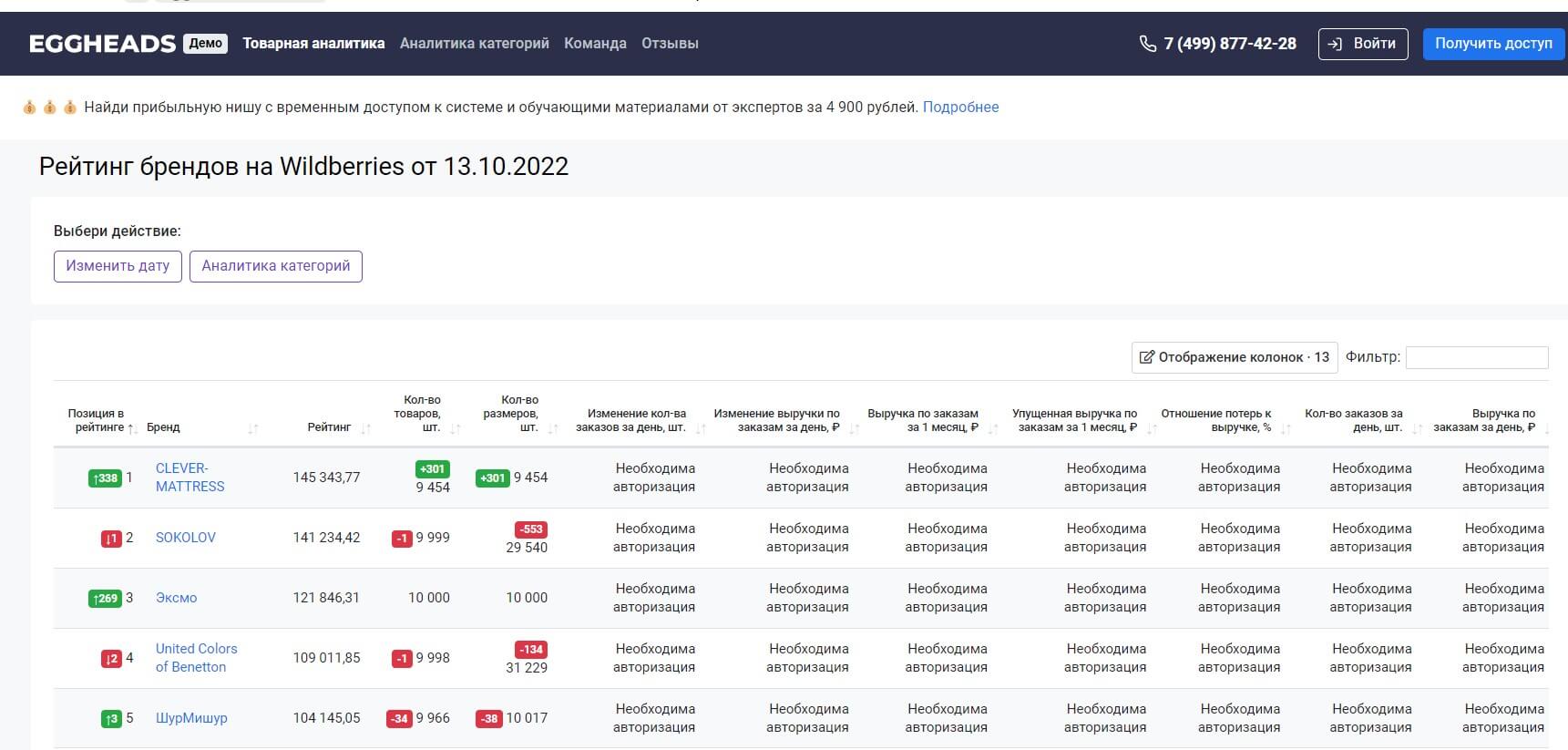Click the -34 badge in ШурМишур row
The image size is (1568, 750).
tap(400, 718)
